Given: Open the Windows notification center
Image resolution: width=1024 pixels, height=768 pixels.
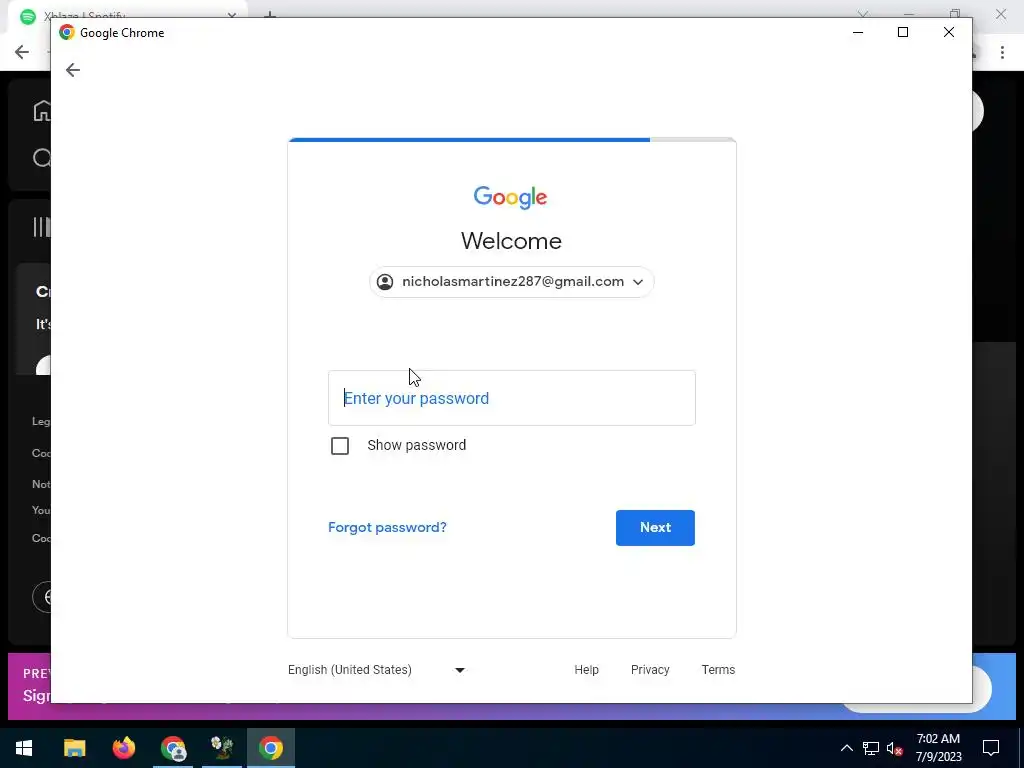Looking at the screenshot, I should click(x=991, y=748).
